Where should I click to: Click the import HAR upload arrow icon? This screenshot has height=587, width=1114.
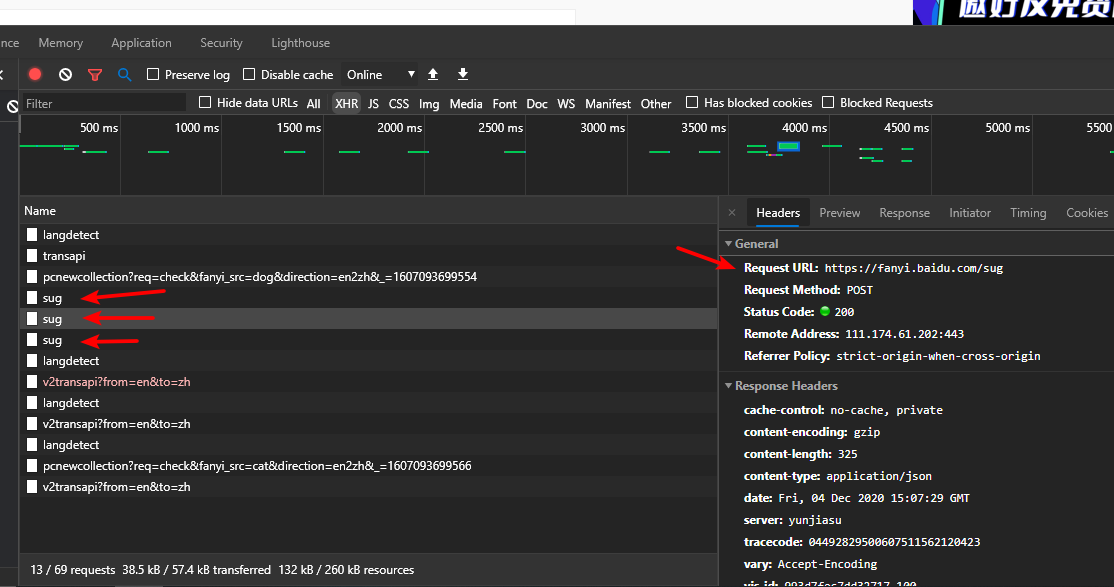click(x=433, y=74)
